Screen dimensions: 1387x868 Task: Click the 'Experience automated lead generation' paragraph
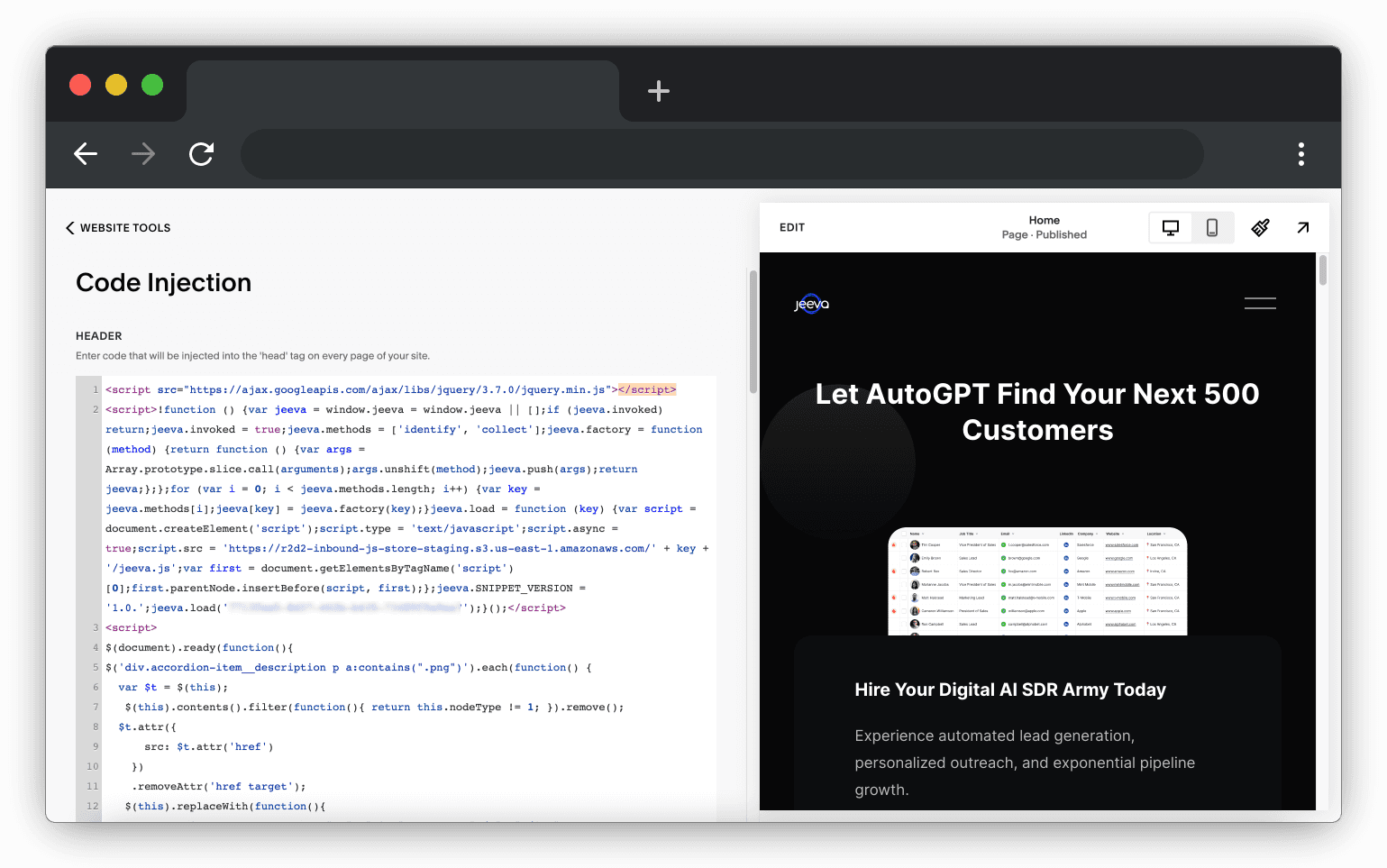pos(1025,763)
